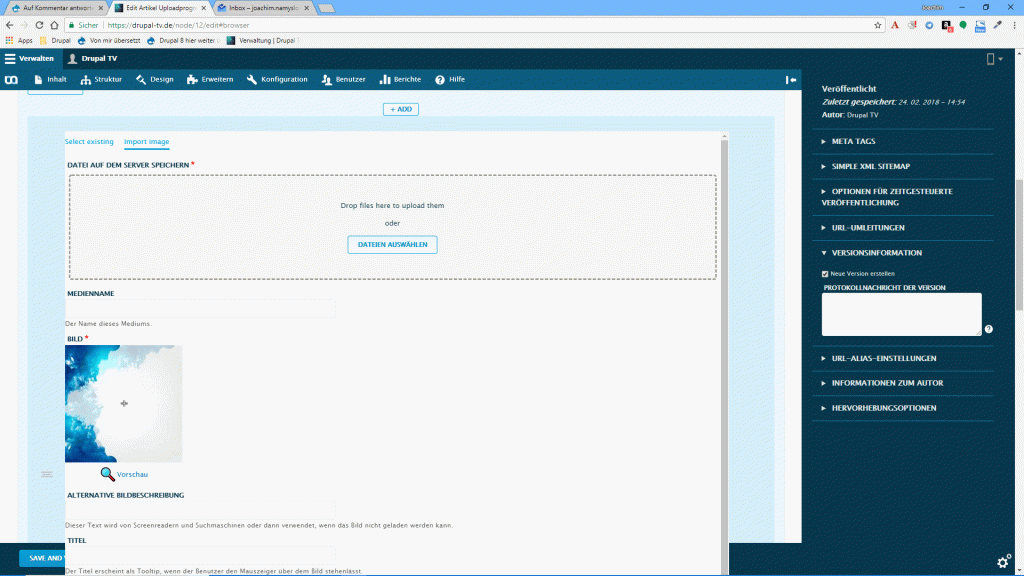Expand the Simple XML Sitemap section
Viewport: 1024px width, 576px height.
pos(870,166)
